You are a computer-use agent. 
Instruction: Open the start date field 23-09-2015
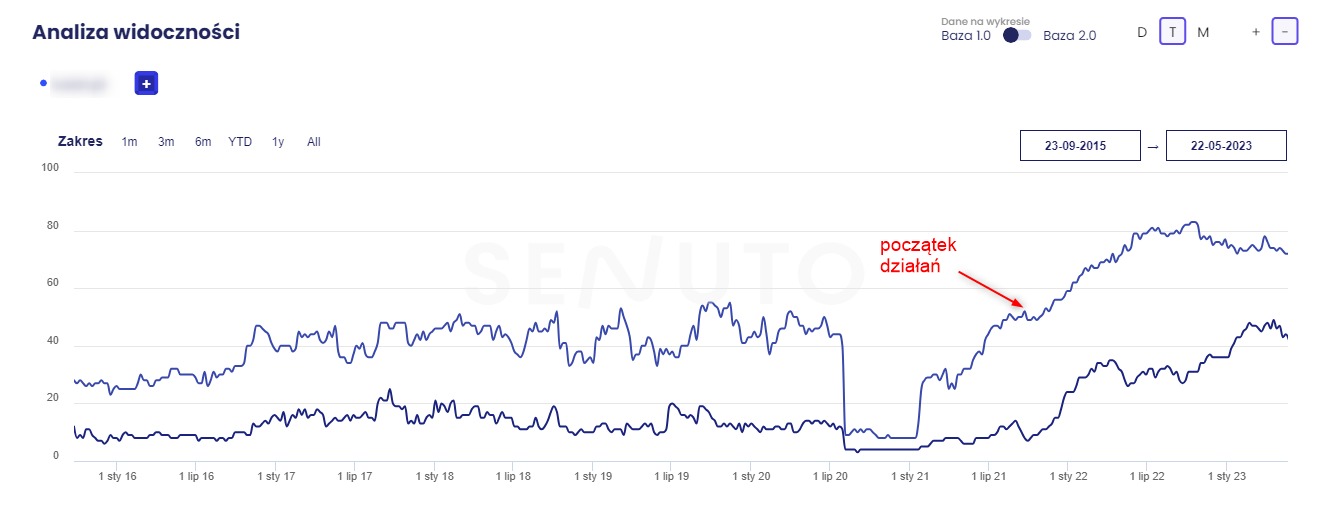1080,145
